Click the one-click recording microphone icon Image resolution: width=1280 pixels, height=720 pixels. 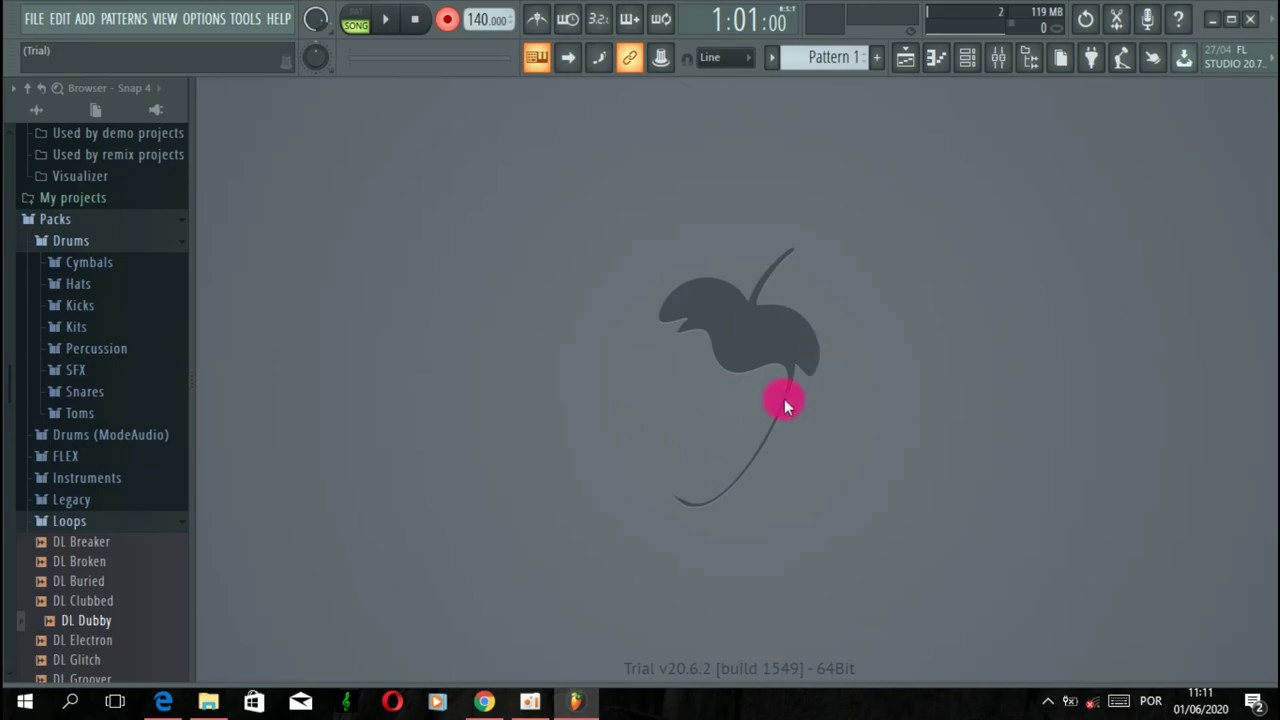tap(1147, 19)
